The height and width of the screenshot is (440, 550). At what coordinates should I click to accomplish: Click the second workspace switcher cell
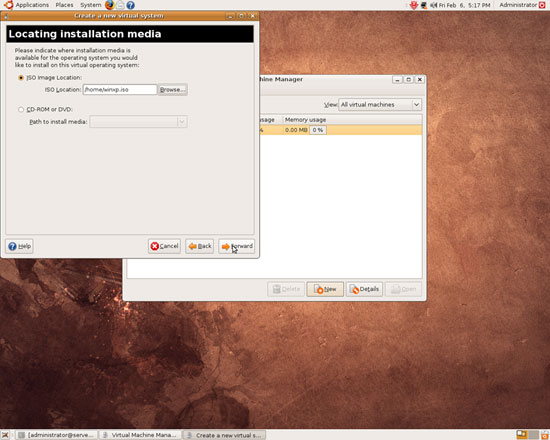coord(534,435)
